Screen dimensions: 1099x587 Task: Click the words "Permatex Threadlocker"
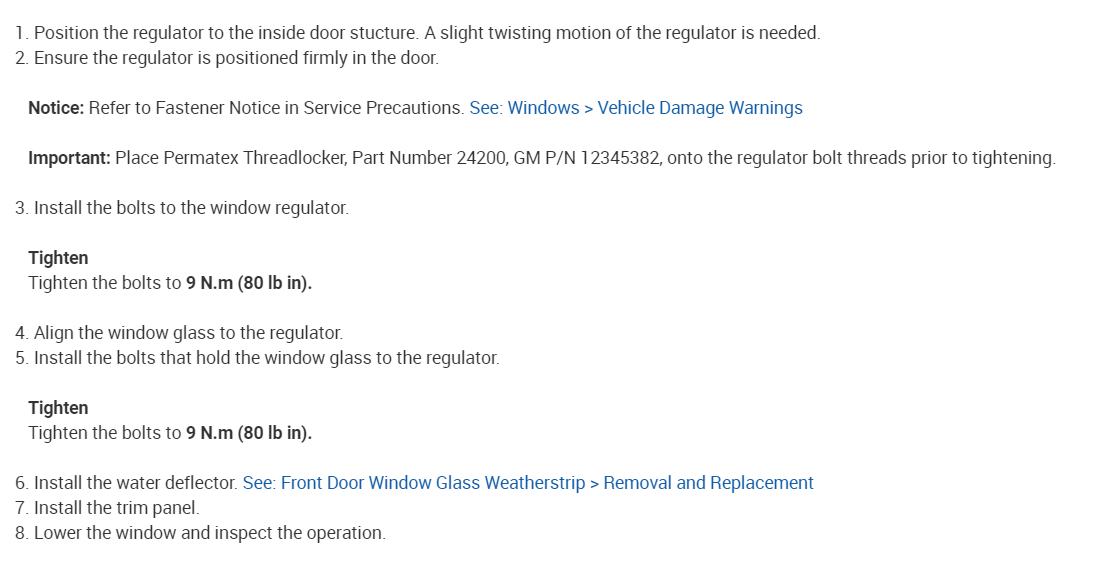[246, 158]
